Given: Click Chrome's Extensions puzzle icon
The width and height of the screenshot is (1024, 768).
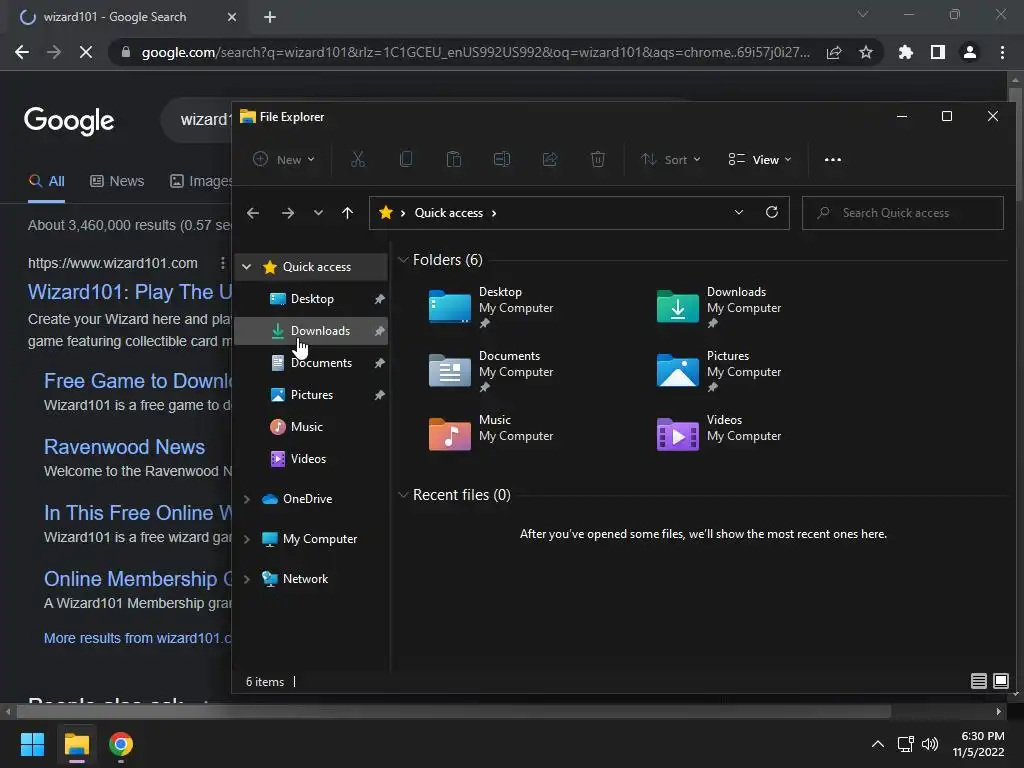Looking at the screenshot, I should coord(905,52).
